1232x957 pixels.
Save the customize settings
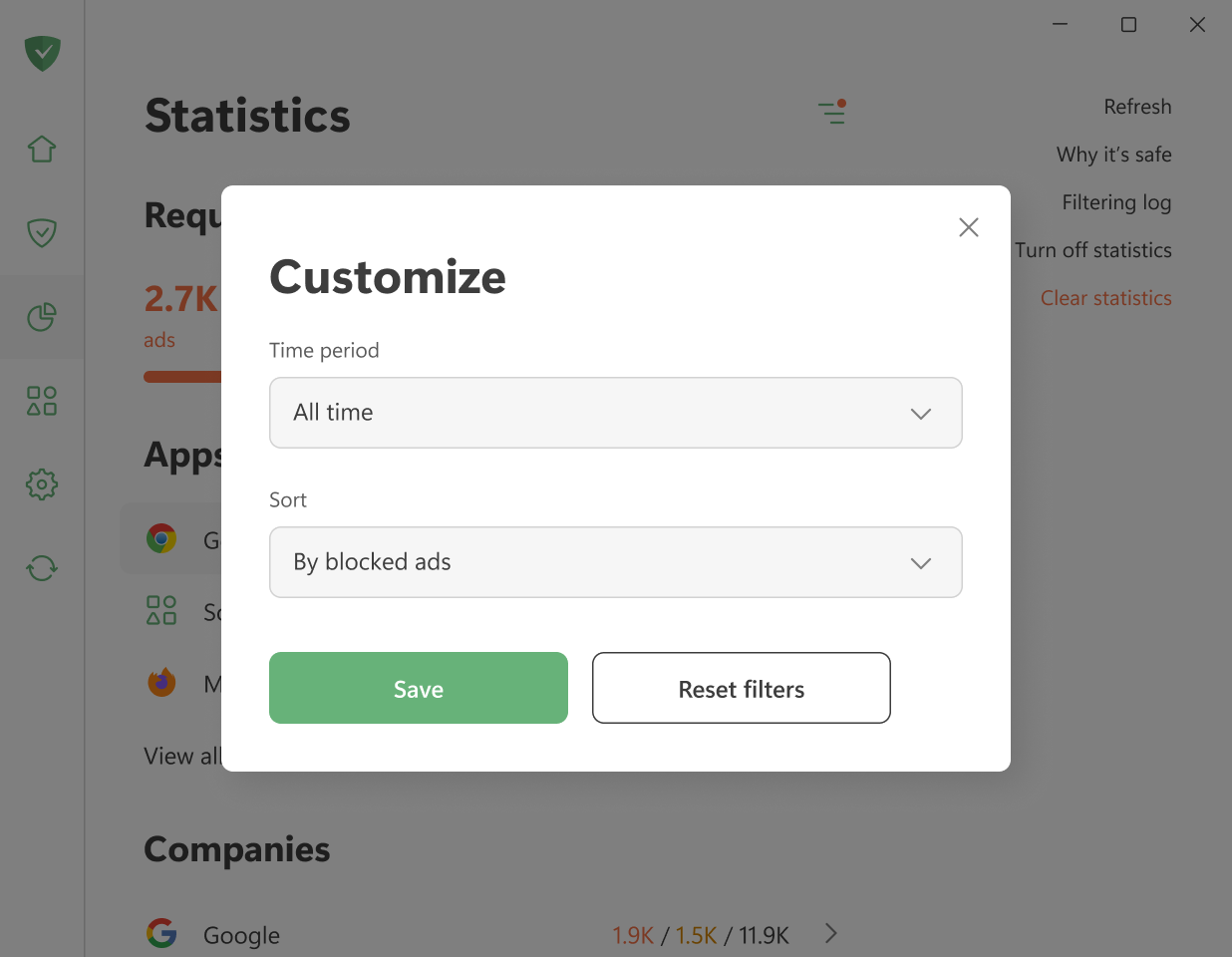pyautogui.click(x=418, y=688)
